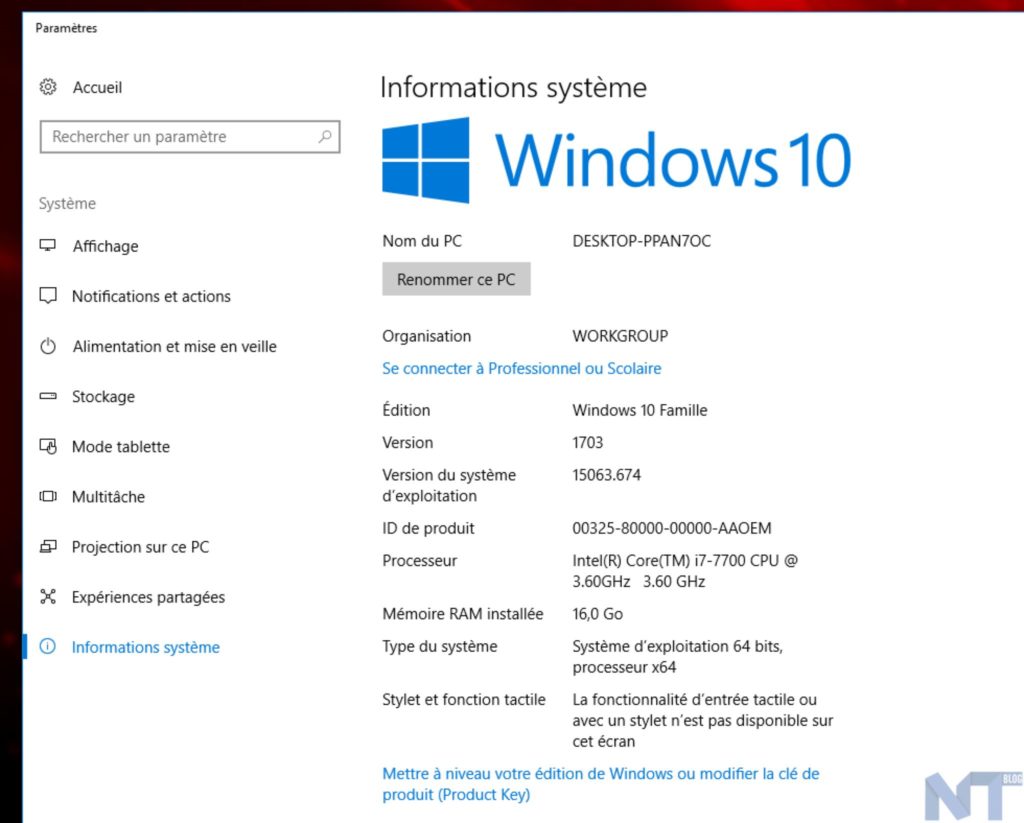
Task: Click the Stockage drive icon
Action: coord(48,396)
